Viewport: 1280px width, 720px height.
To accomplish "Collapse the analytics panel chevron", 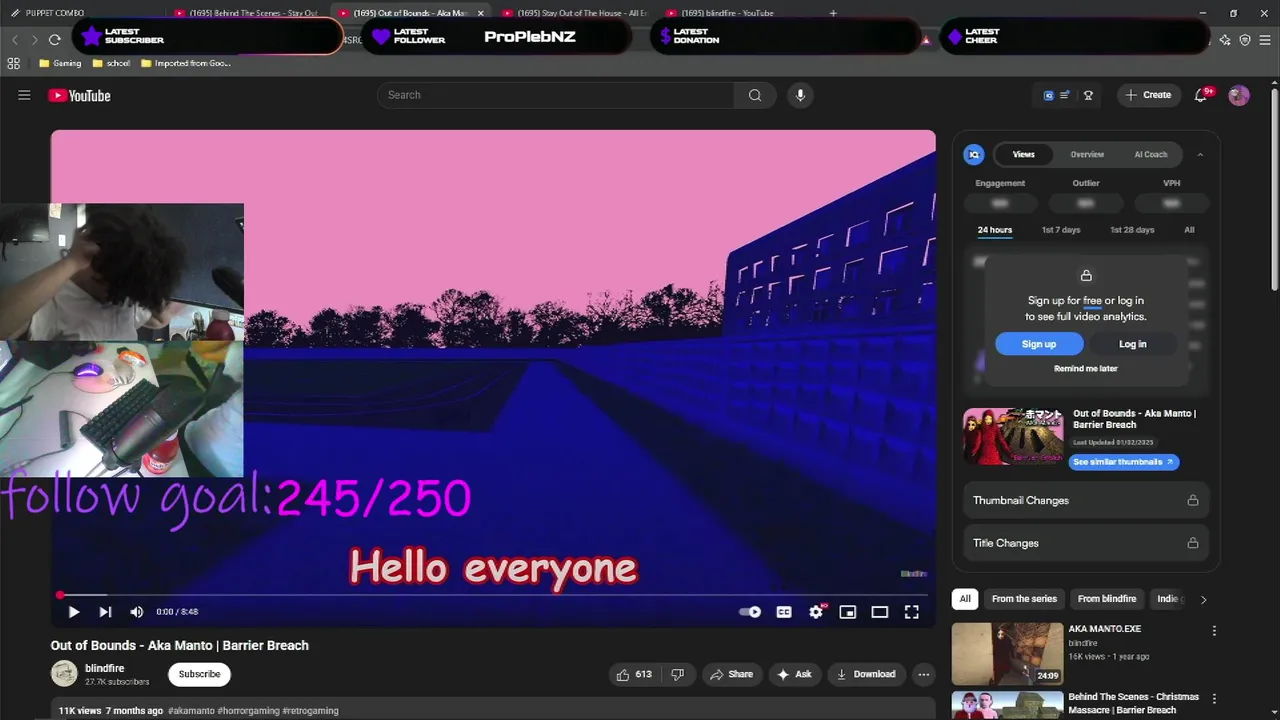I will [1200, 154].
